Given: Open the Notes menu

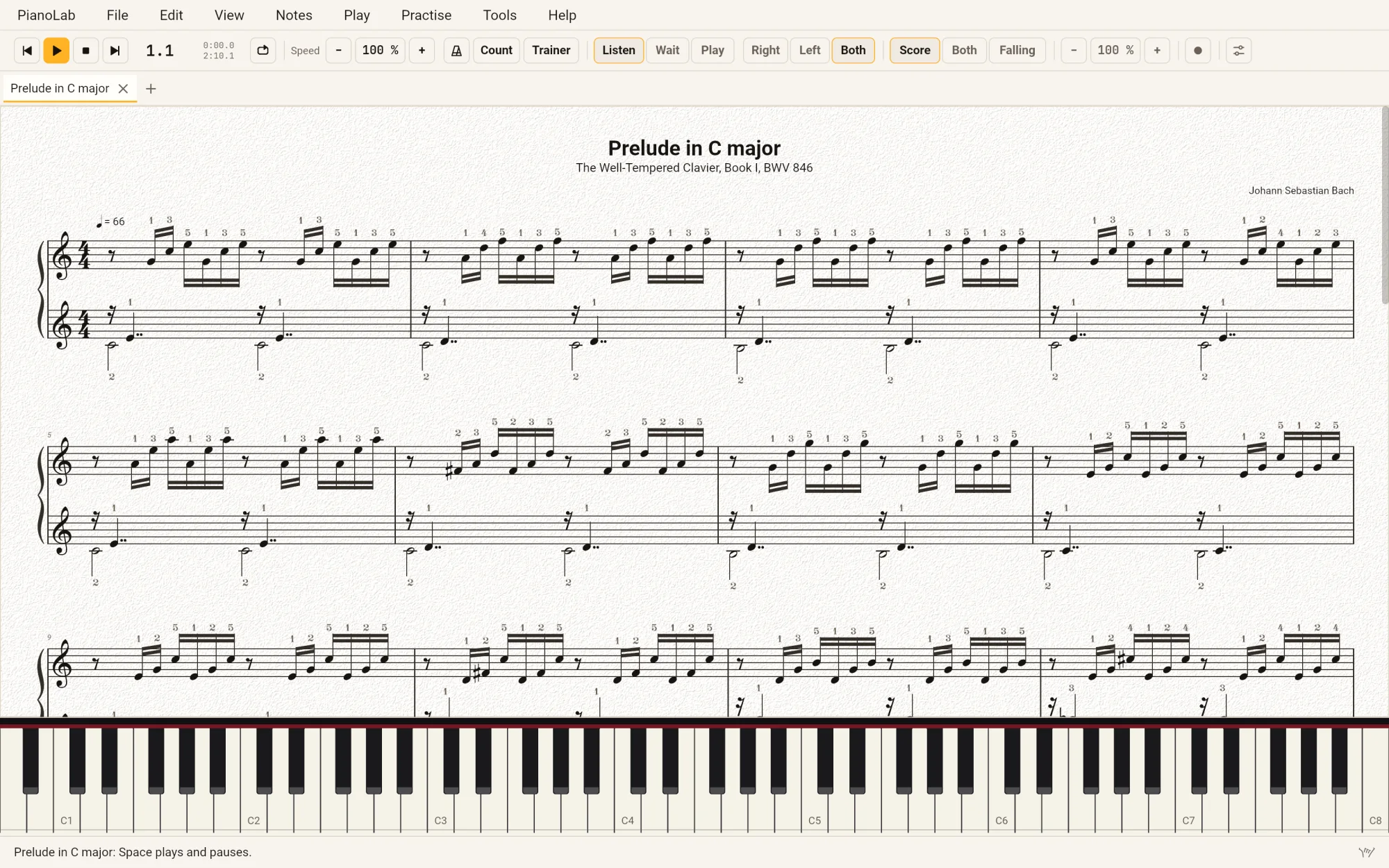Looking at the screenshot, I should (x=294, y=15).
